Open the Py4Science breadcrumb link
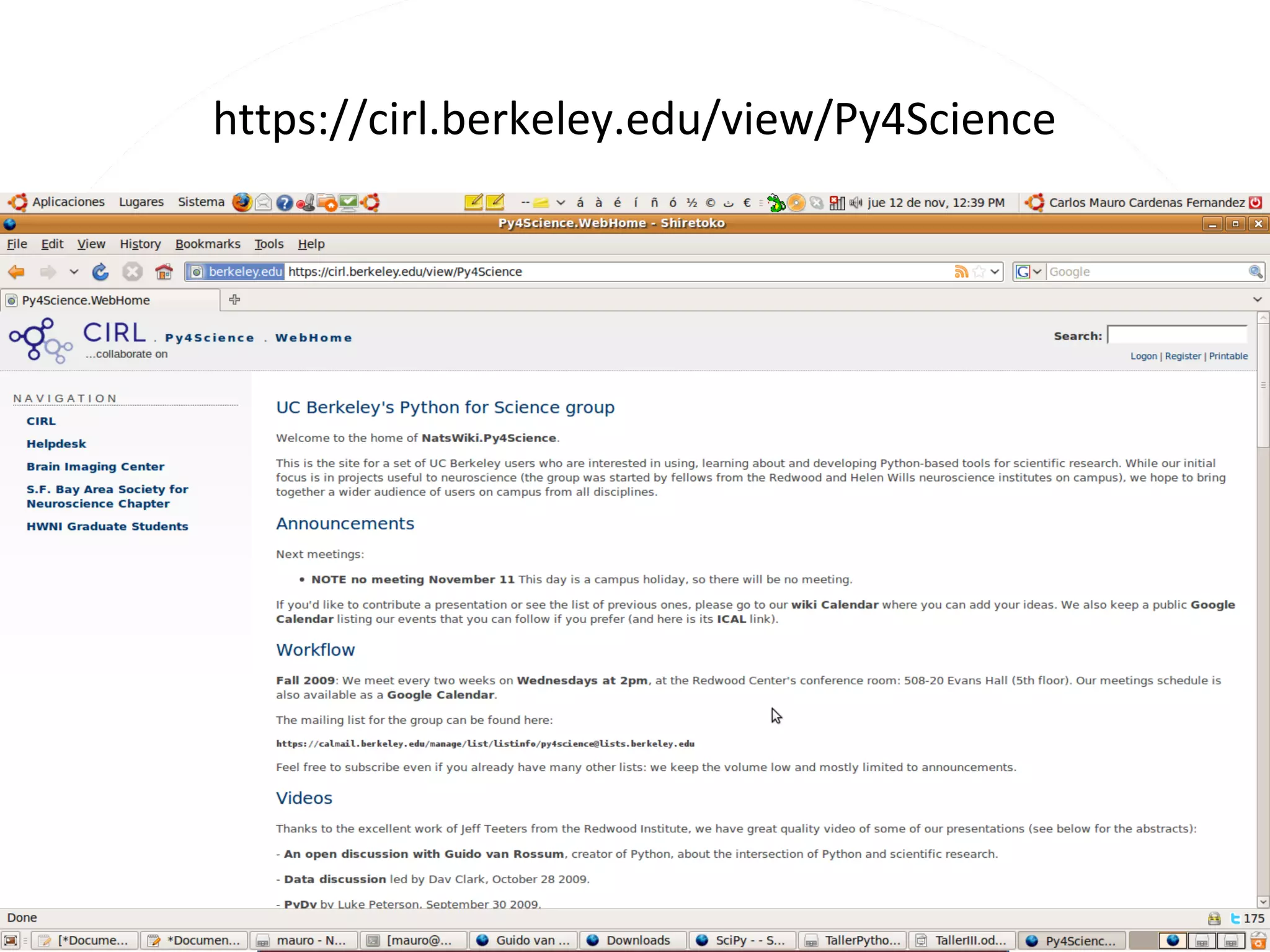The image size is (1270, 952). [210, 338]
